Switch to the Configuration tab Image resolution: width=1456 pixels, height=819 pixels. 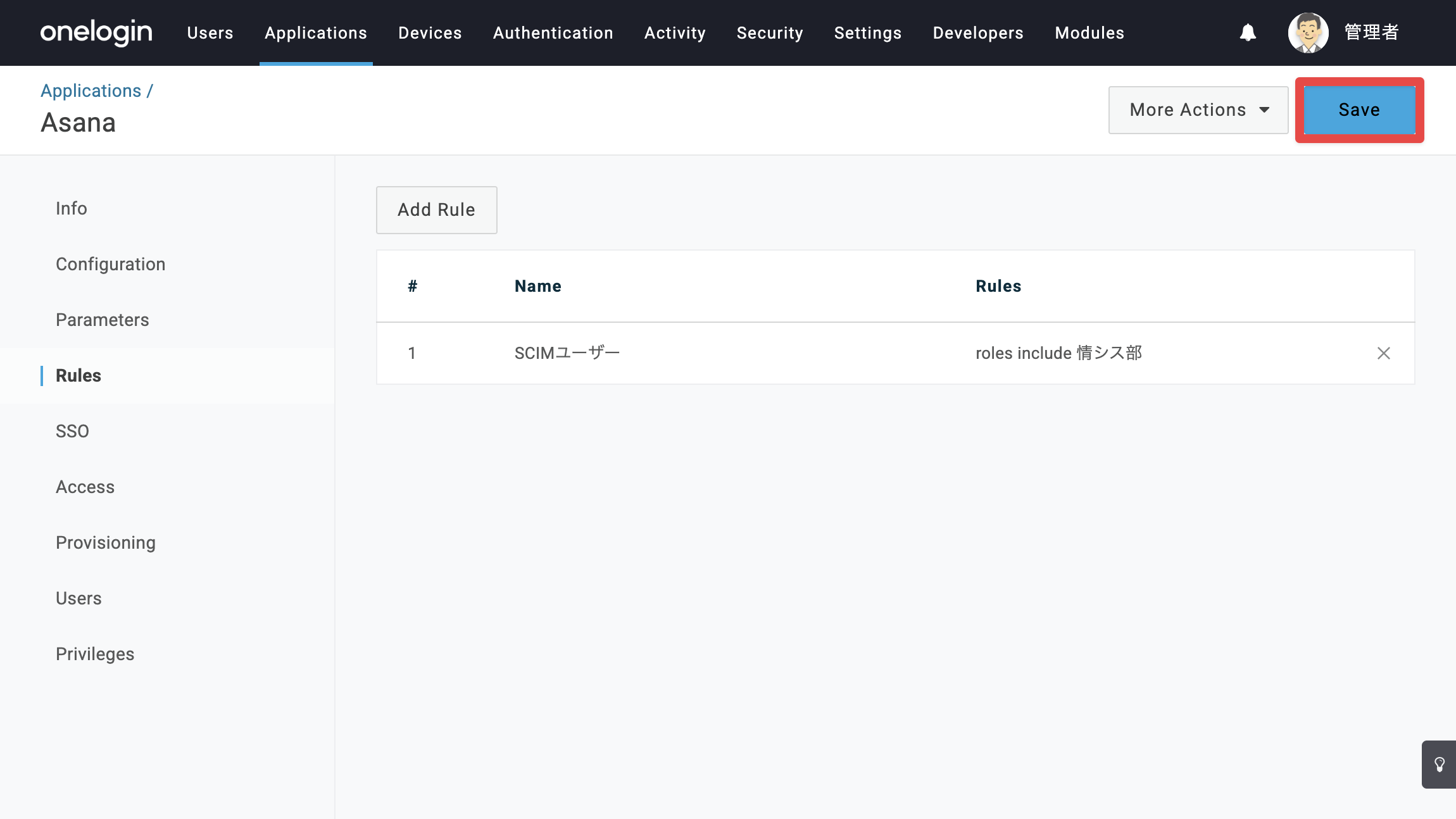[x=111, y=264]
